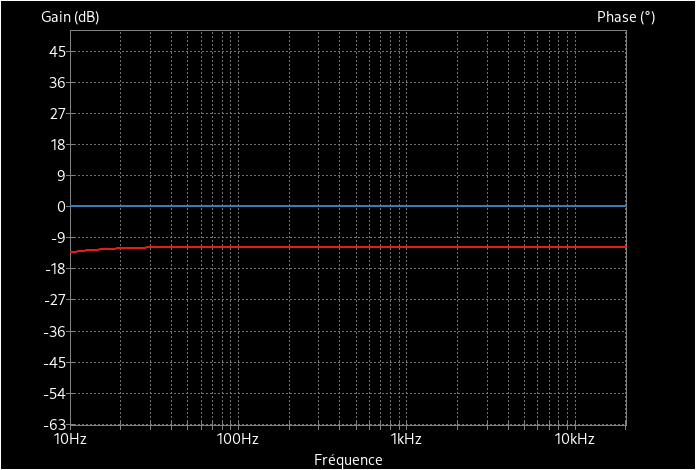Click the "Phase (°)" axis label
This screenshot has width=696, height=470.
[625, 17]
